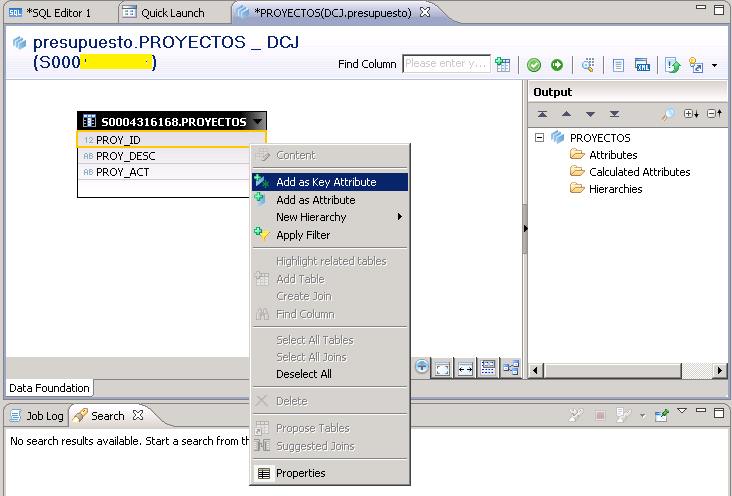Click the pin search view icon

tap(662, 414)
